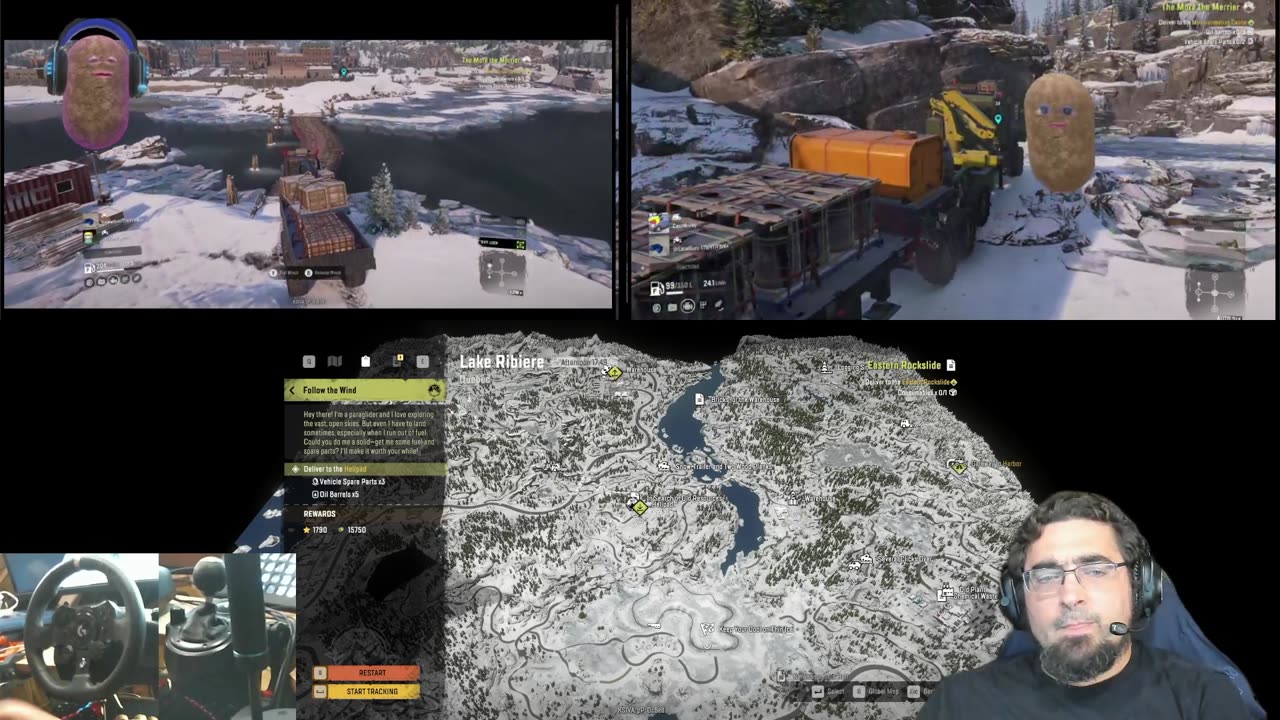This screenshot has width=1280, height=720.
Task: Click The More the Merrier in right view
Action: (x=1199, y=7)
